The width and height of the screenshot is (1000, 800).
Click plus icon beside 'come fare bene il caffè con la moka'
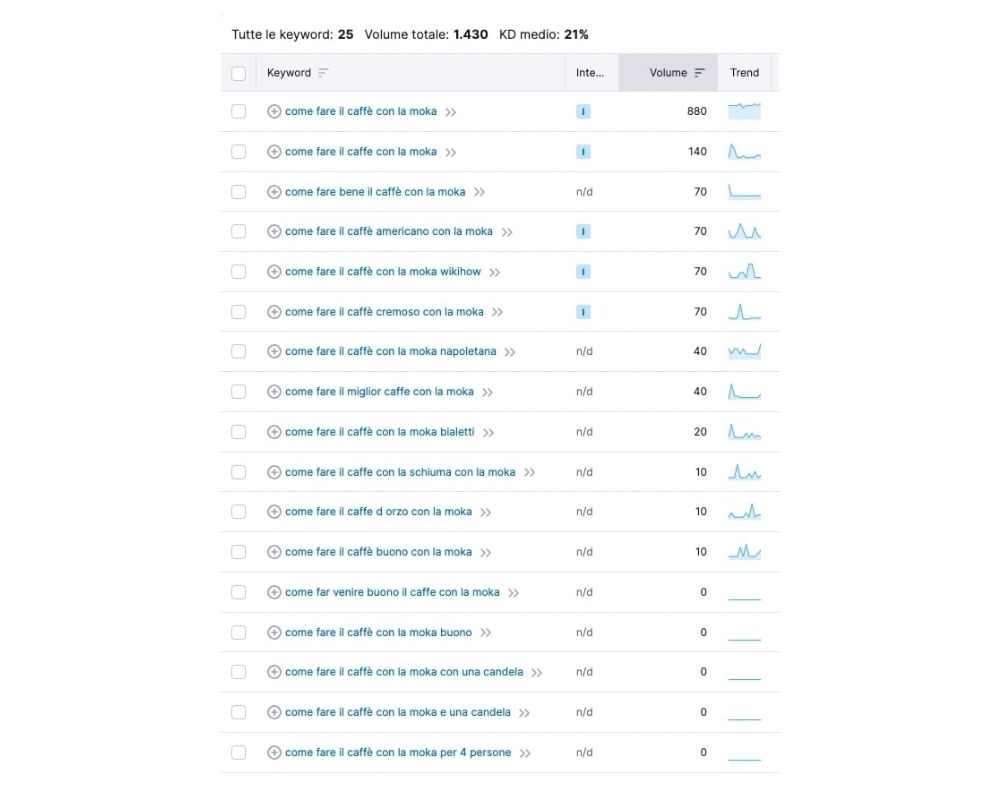pyautogui.click(x=274, y=192)
